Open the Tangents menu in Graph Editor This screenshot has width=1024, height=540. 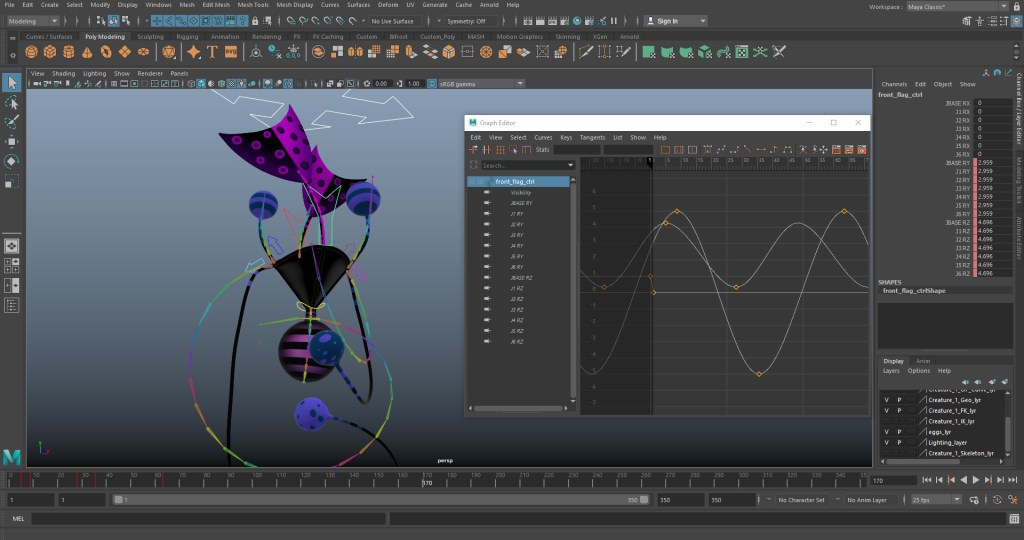(592, 137)
